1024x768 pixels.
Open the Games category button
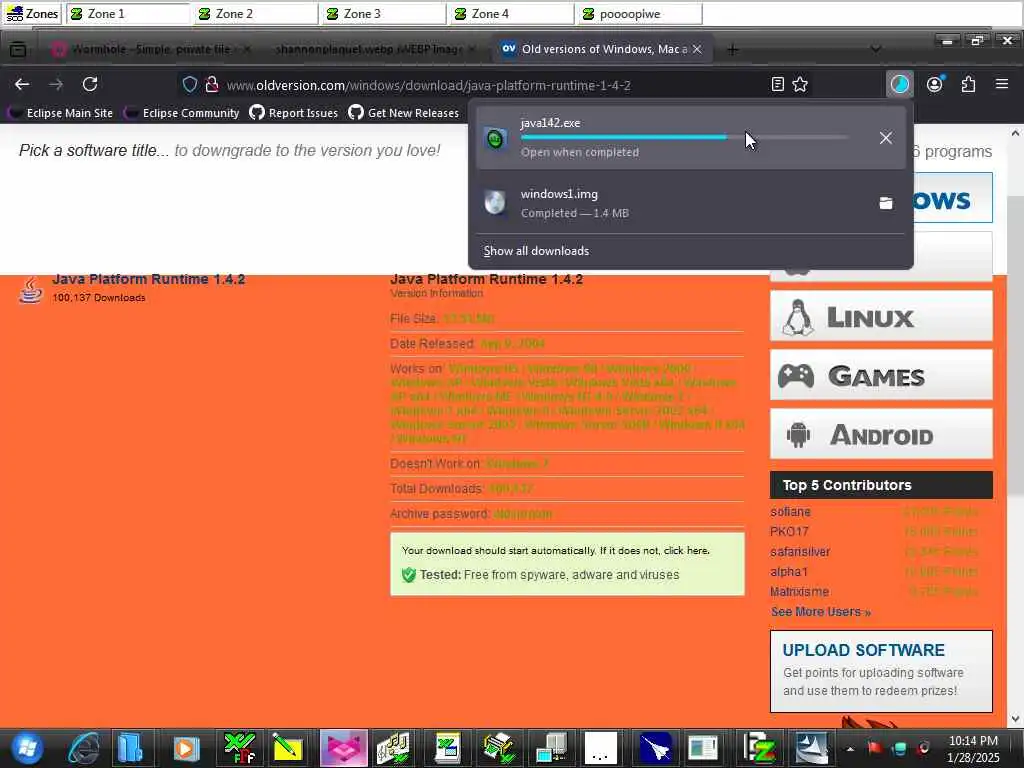coord(881,375)
